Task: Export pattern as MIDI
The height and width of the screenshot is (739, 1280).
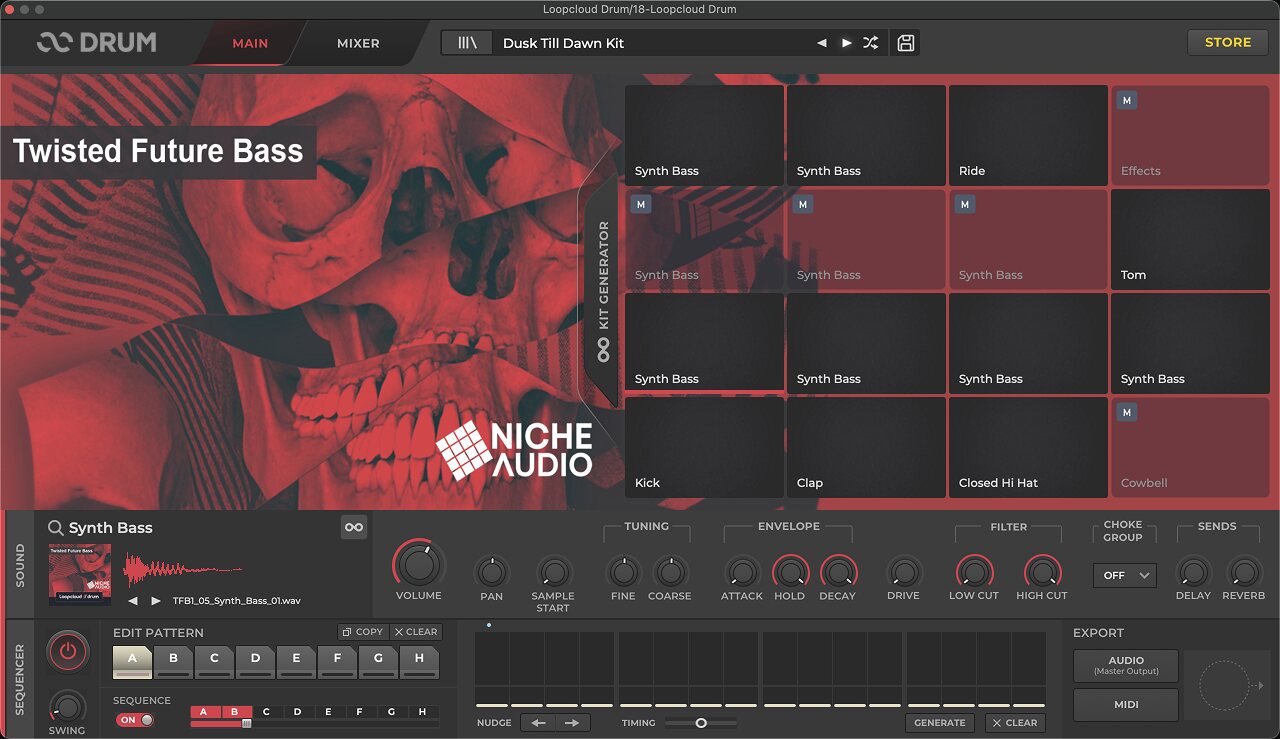Action: coord(1126,705)
